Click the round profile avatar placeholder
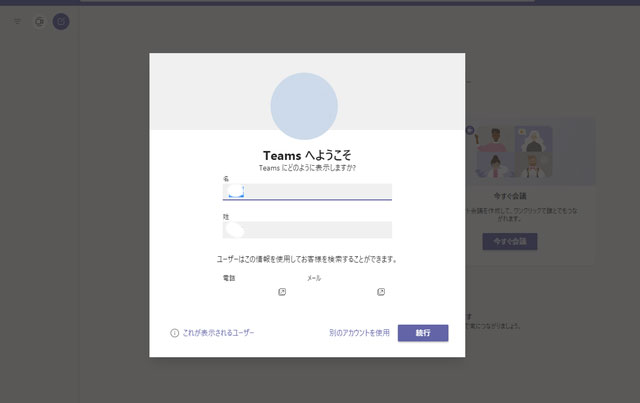This screenshot has width=640, height=403. pyautogui.click(x=304, y=106)
